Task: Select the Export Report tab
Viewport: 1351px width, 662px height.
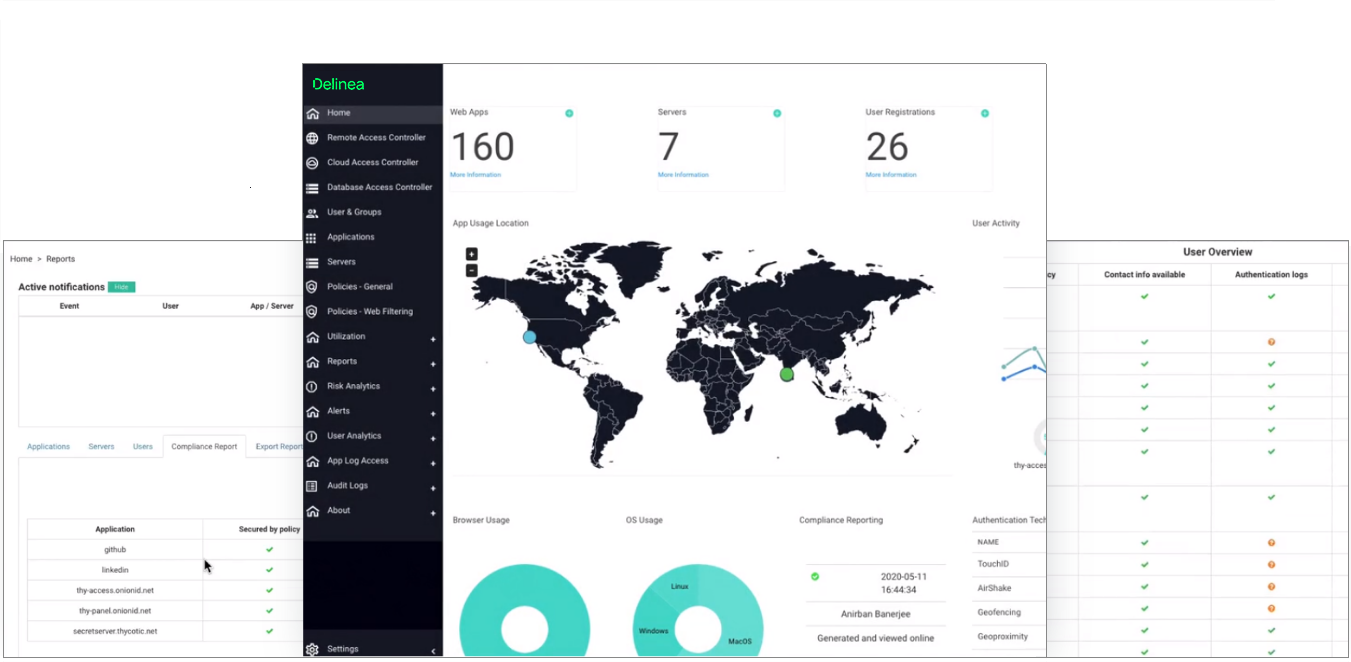Action: tap(279, 447)
